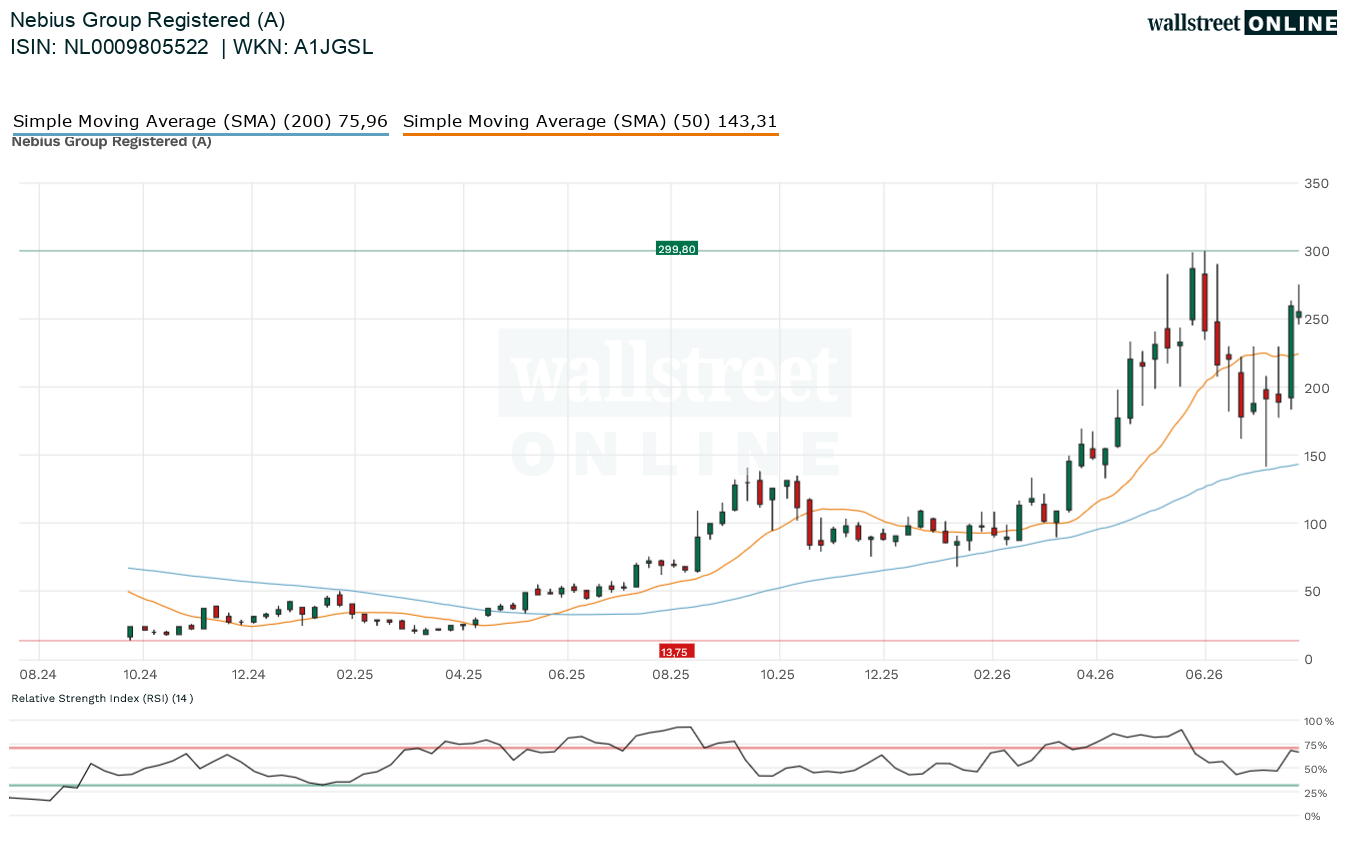This screenshot has height=843, width=1349.
Task: Click the Relative Strength Index (RSI) (14) label
Action: pyautogui.click(x=102, y=698)
